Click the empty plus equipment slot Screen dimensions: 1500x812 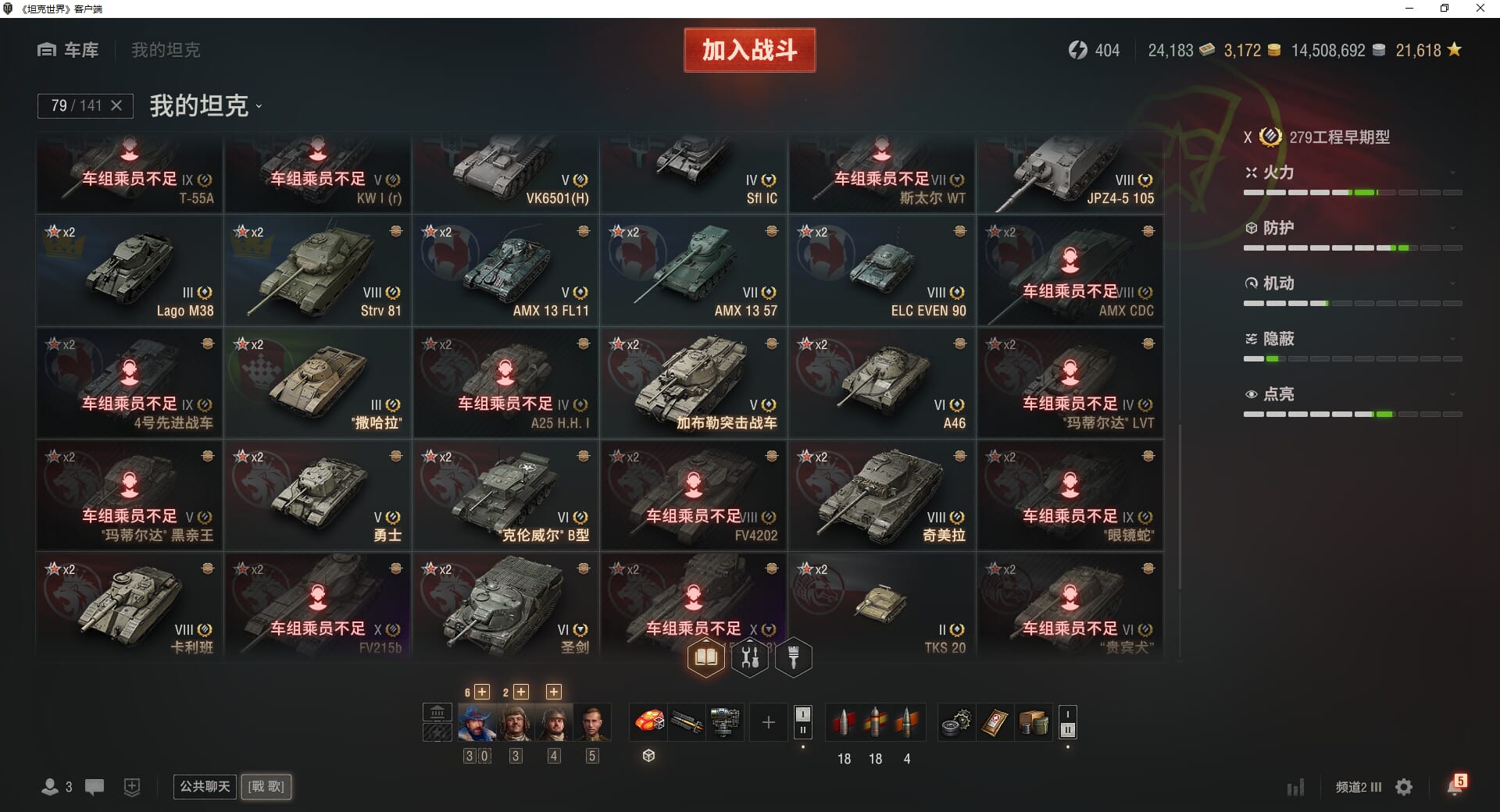[x=769, y=722]
